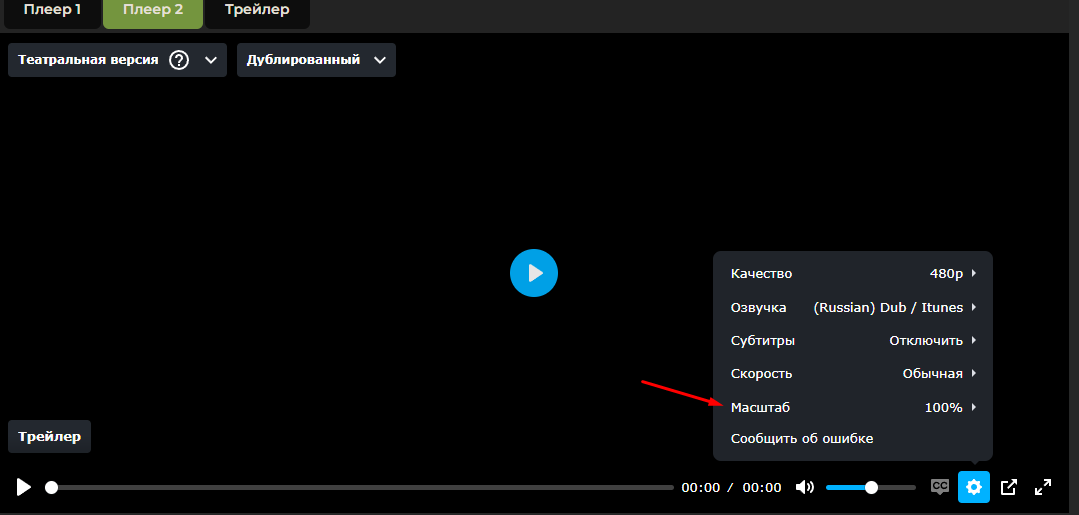Open the Дублированный dropdown
Screen dimensions: 1079x515
pos(317,60)
